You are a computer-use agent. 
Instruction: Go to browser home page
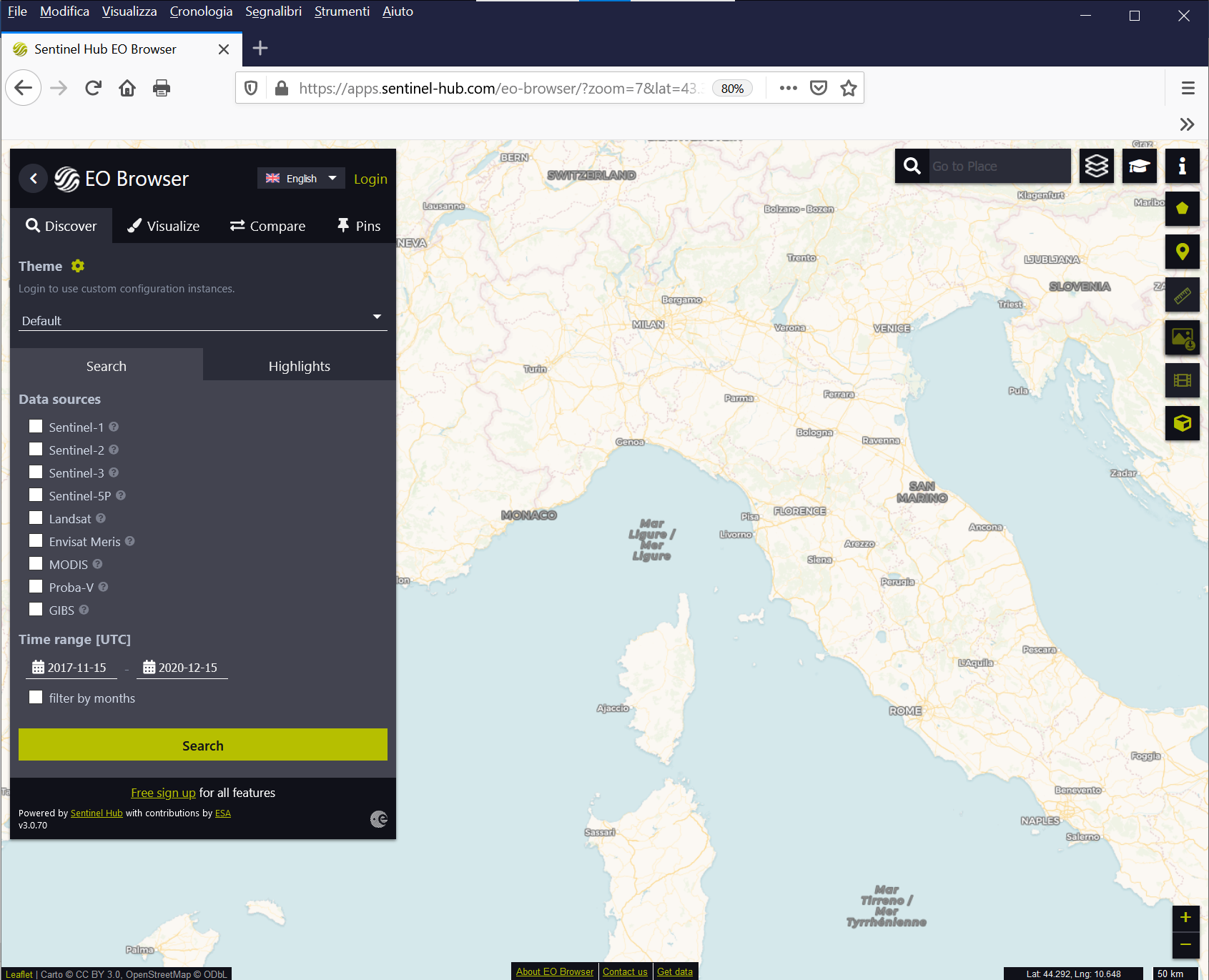(x=127, y=88)
